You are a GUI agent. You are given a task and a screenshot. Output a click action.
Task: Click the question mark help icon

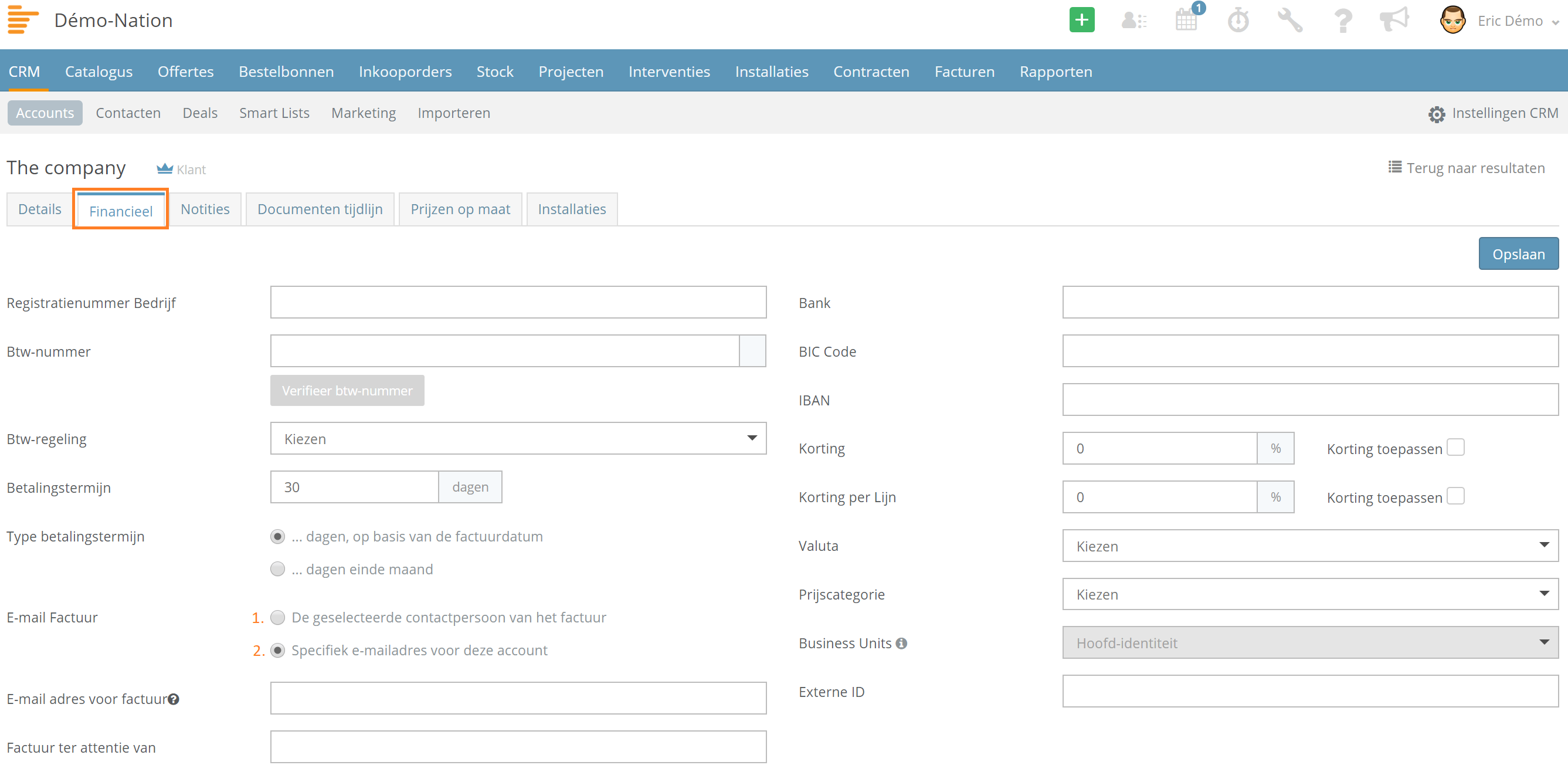click(1342, 21)
